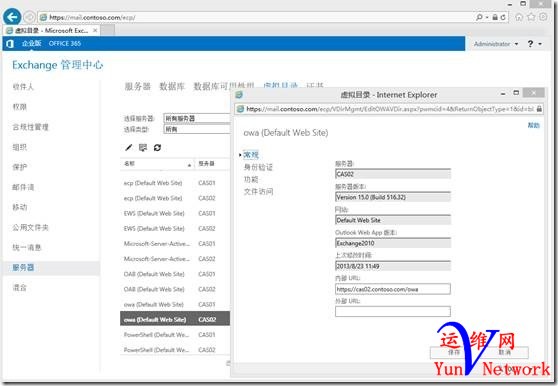Viewport: 558px width, 386px height.
Task: Open the Databases tab
Action: coord(172,86)
